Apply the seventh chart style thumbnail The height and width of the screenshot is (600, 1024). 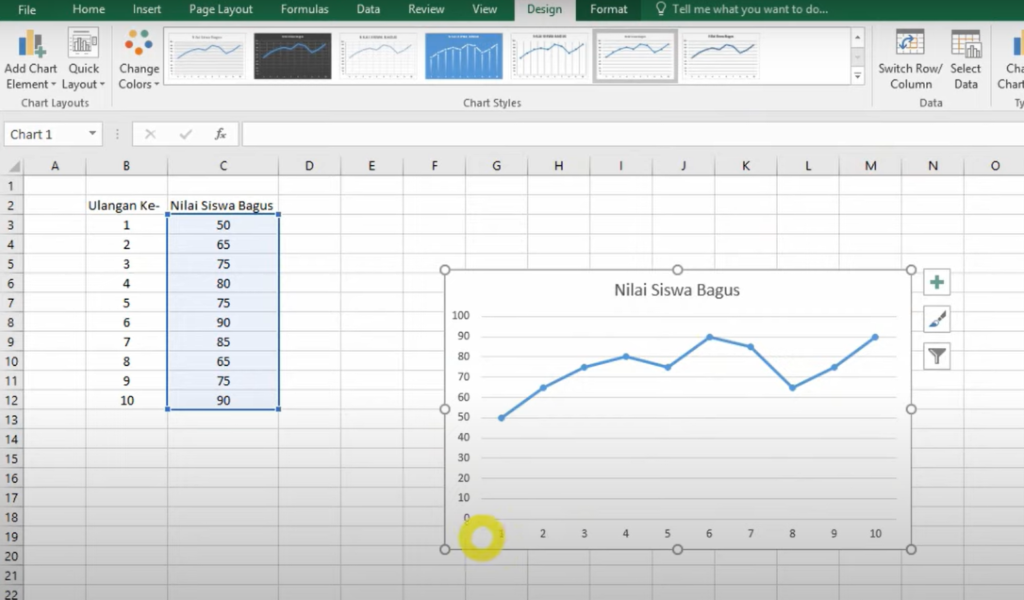tap(720, 56)
